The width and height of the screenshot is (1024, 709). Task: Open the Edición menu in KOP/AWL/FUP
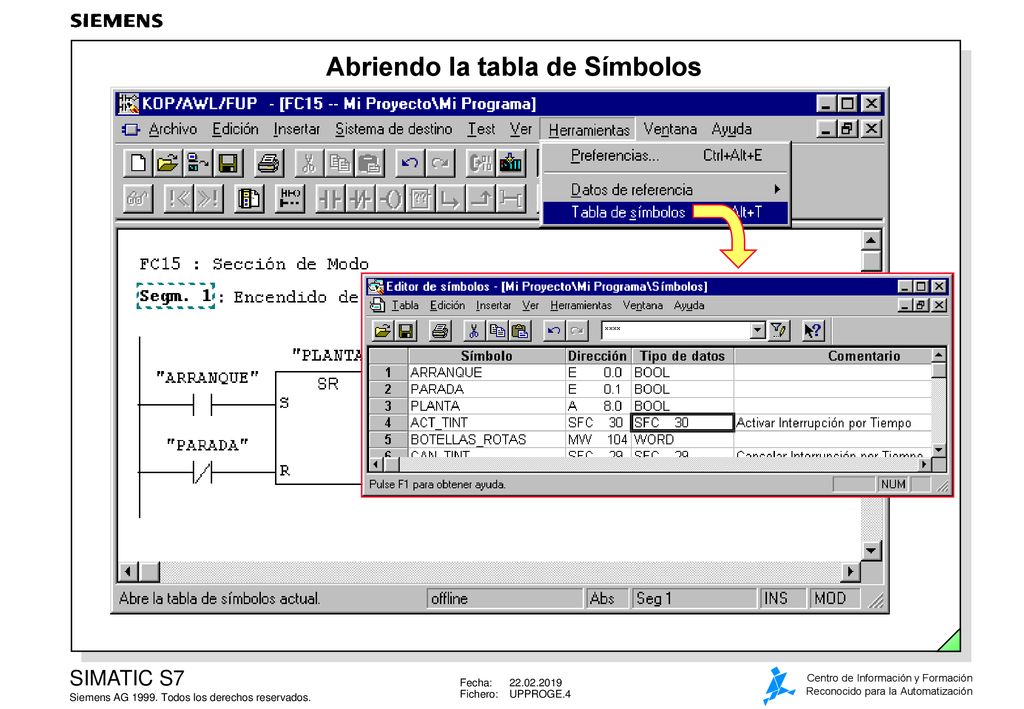click(x=235, y=129)
